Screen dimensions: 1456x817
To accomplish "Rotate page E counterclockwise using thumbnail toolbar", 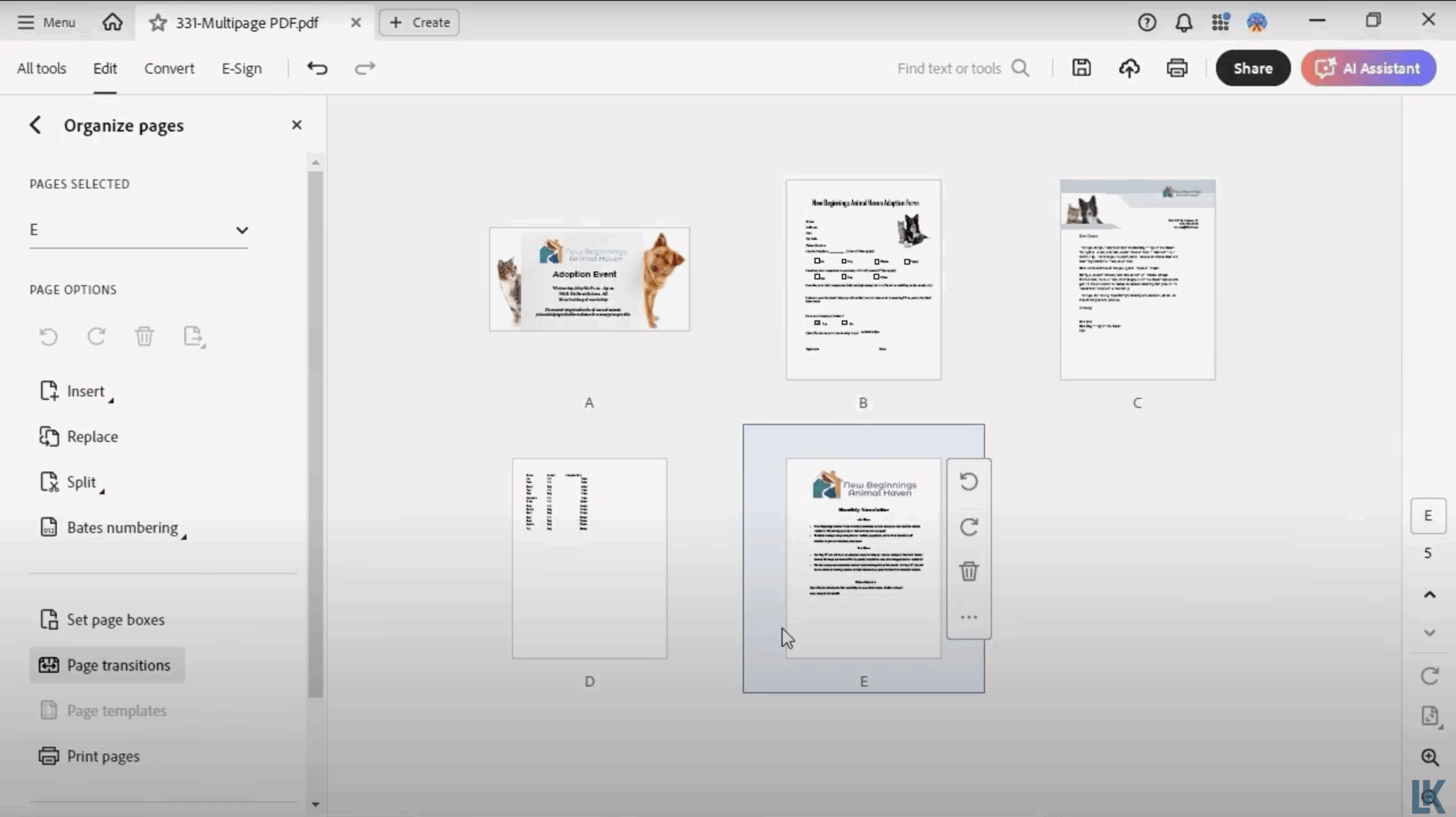I will 969,482.
